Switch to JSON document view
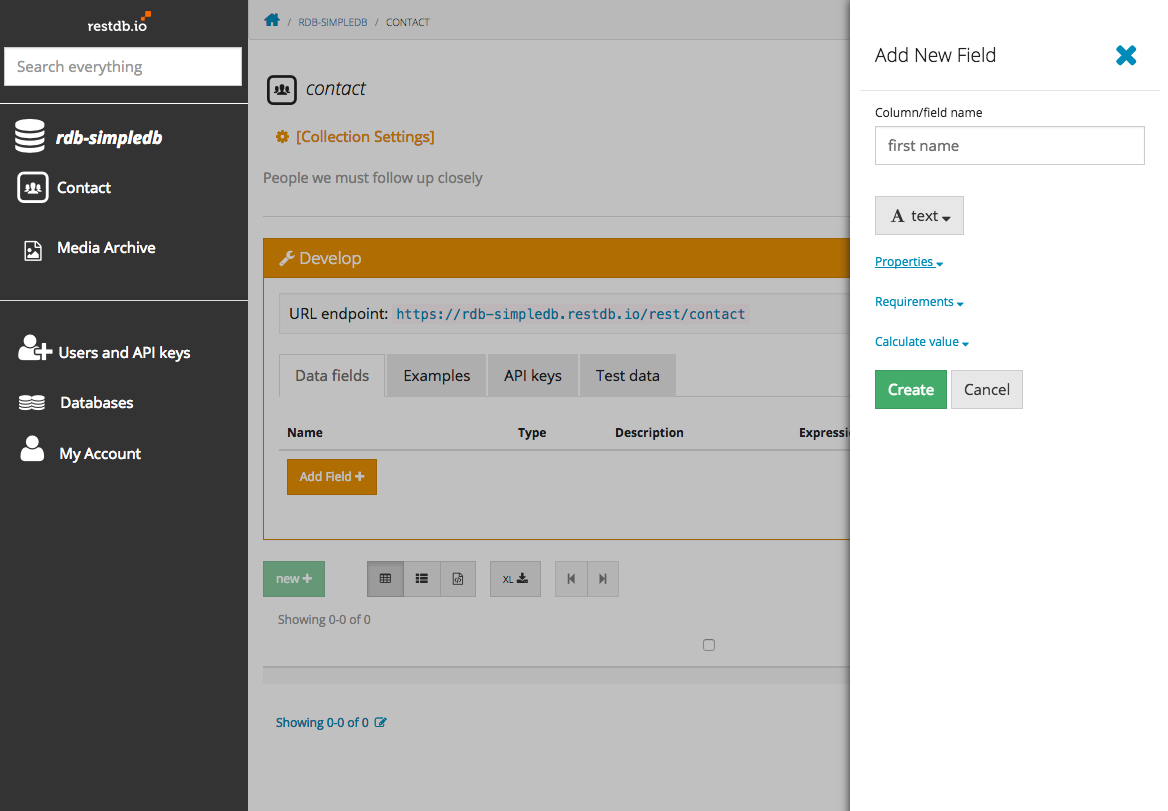The image size is (1168, 811). click(458, 579)
